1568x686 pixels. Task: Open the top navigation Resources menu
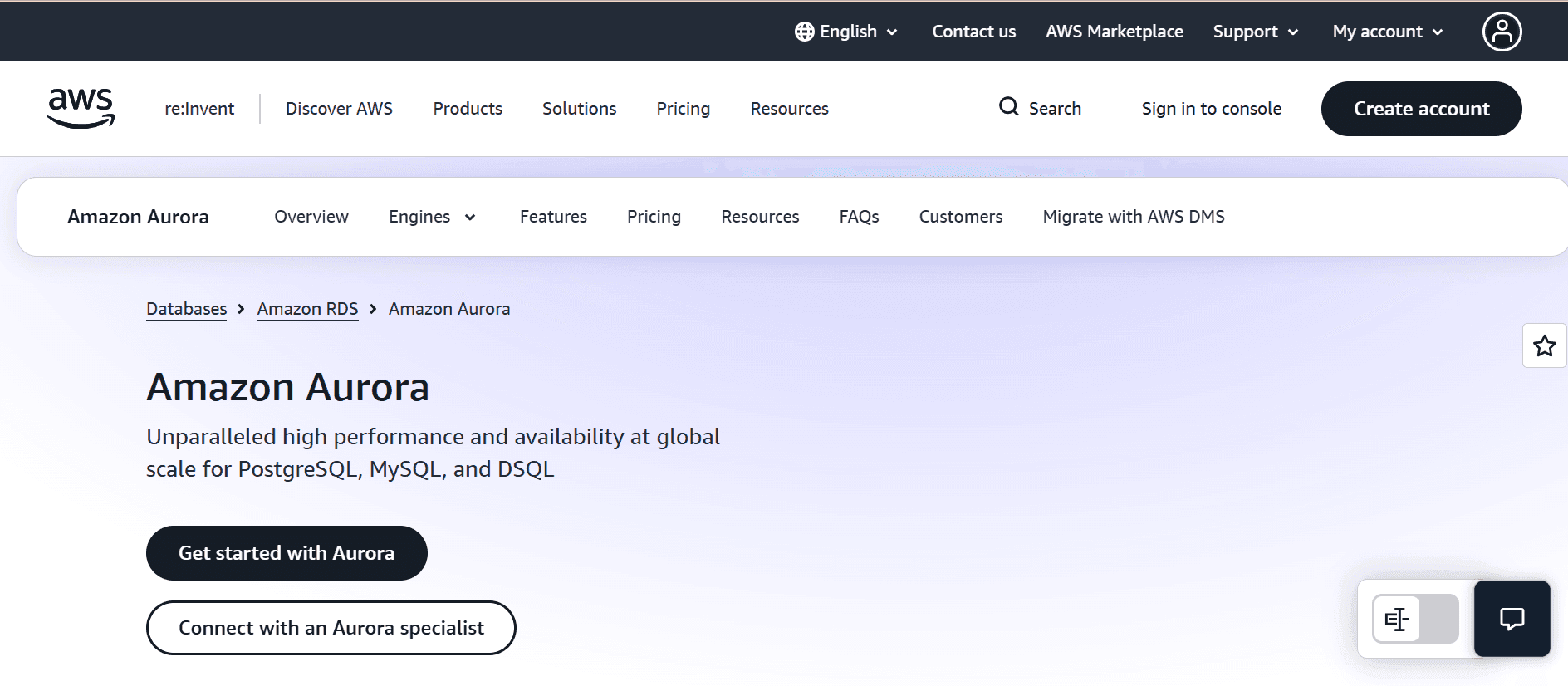pos(789,109)
